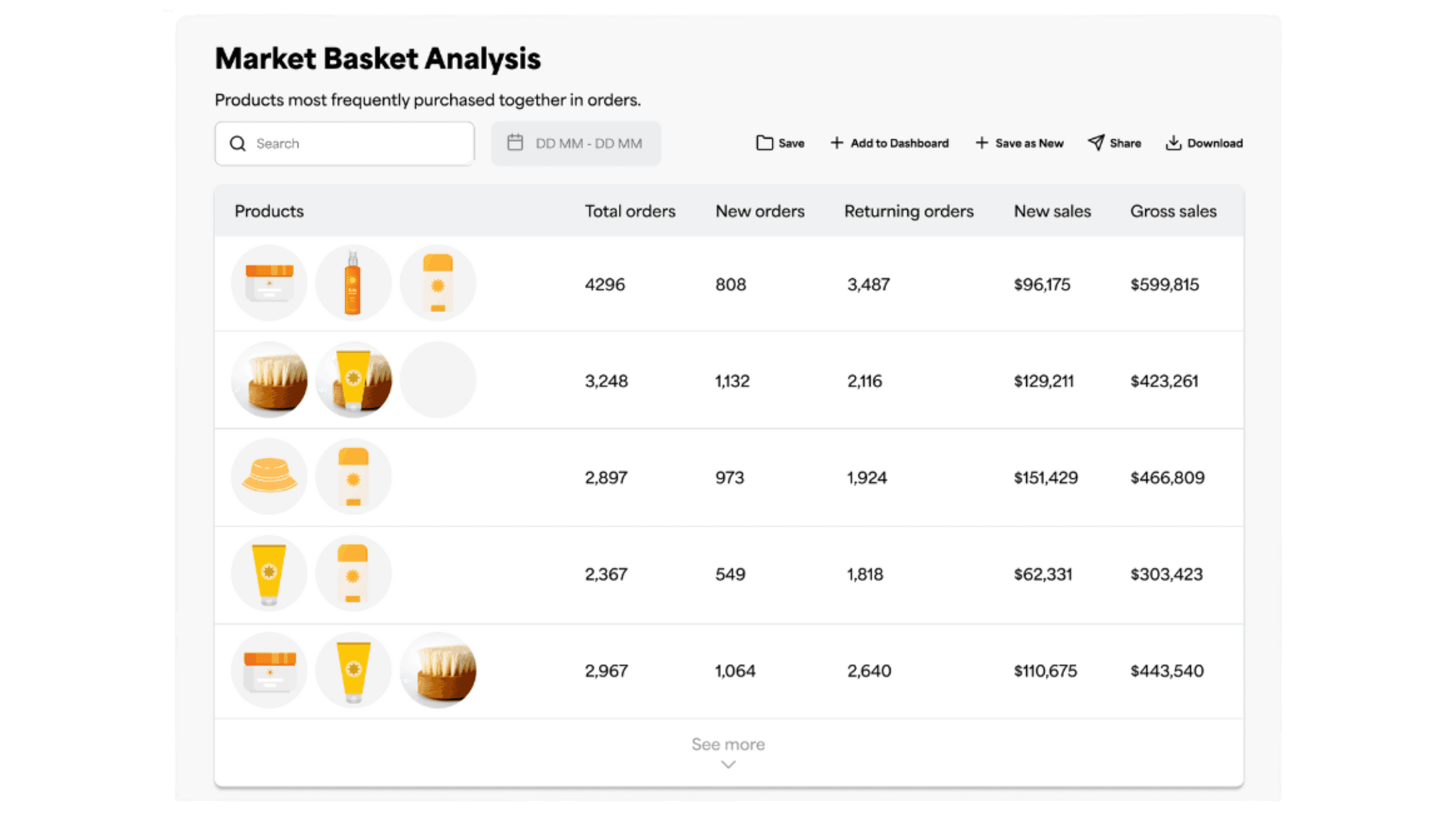The height and width of the screenshot is (819, 1456).
Task: Click empty product placeholder in 3,248 row
Action: 437,380
